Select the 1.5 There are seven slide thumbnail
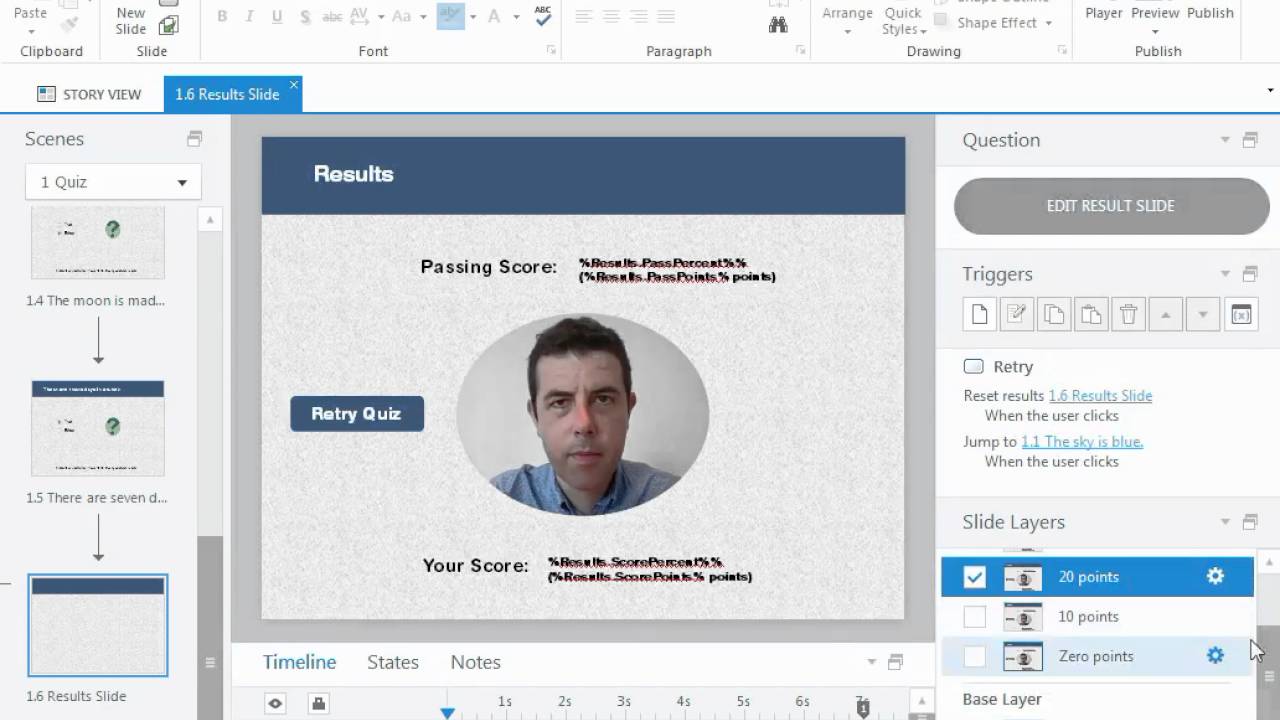 pyautogui.click(x=98, y=428)
